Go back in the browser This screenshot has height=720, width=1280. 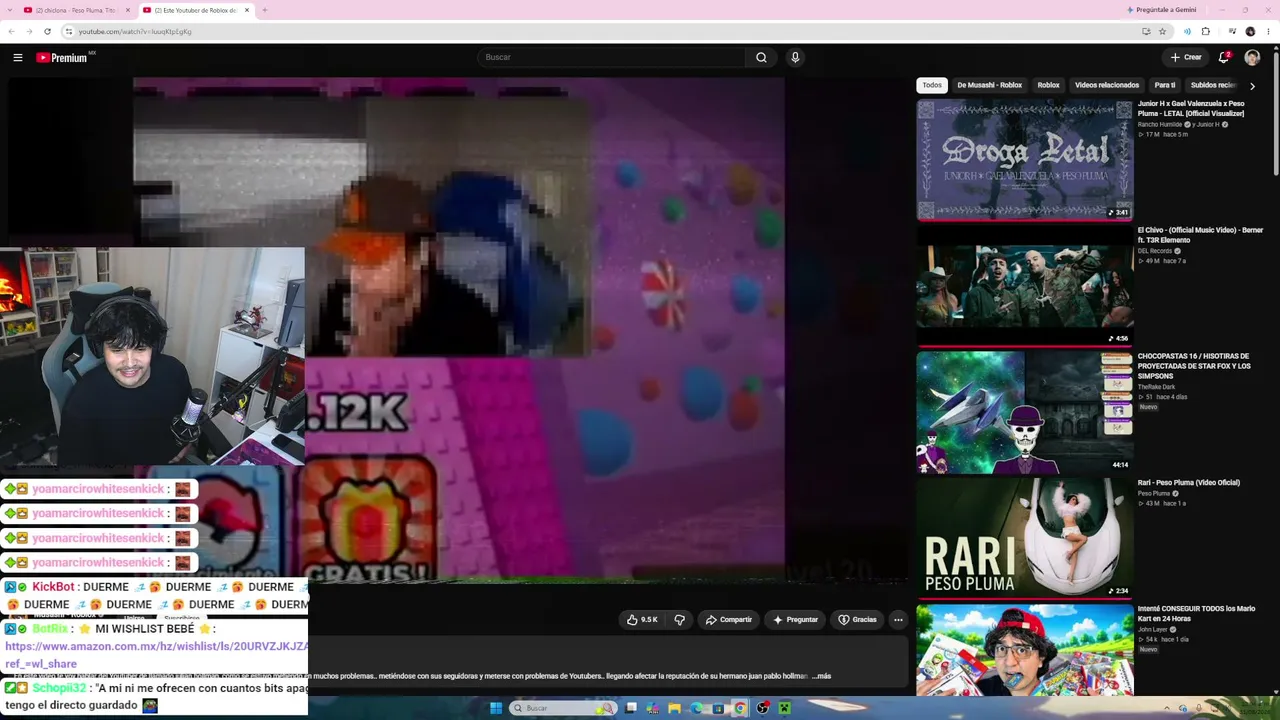pyautogui.click(x=11, y=31)
